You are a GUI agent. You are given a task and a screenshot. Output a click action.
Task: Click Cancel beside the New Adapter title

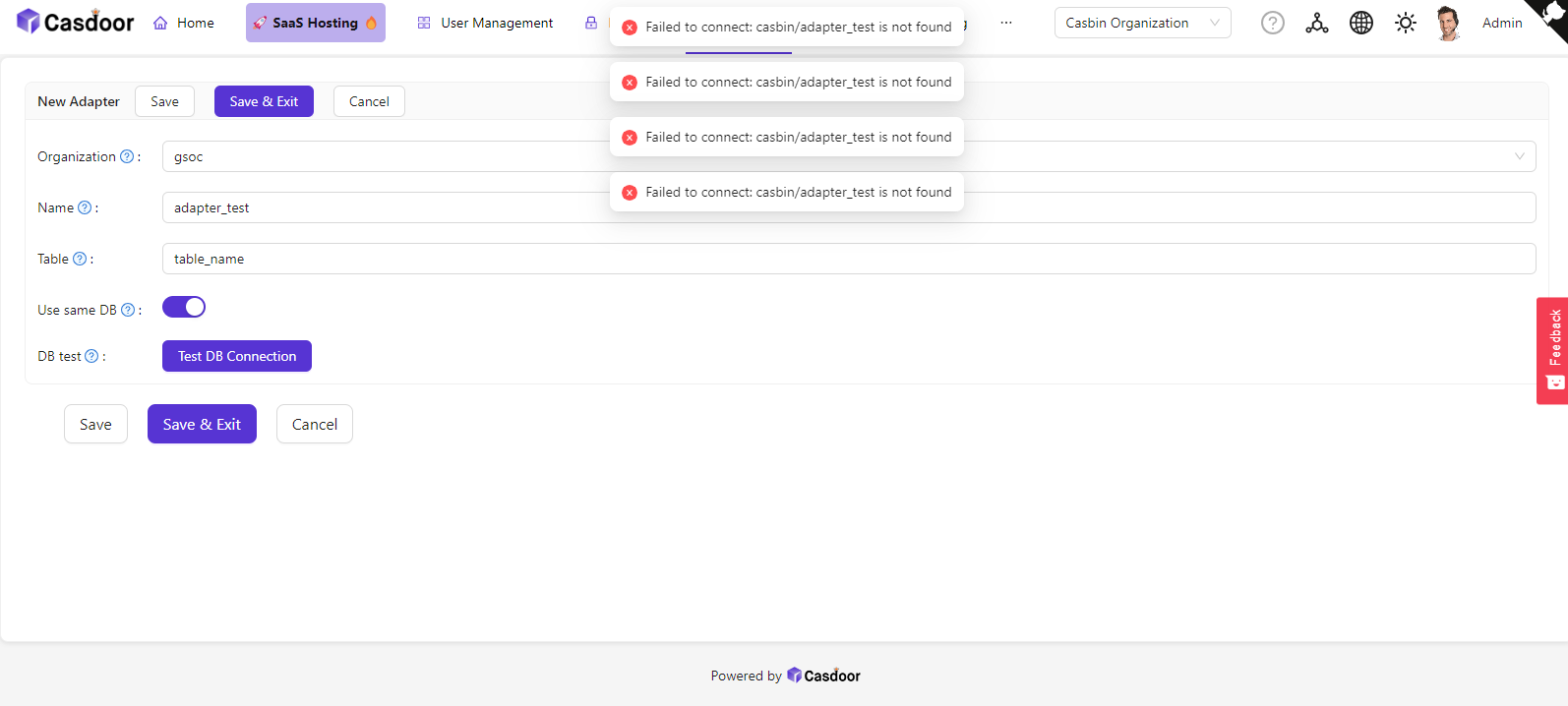(x=369, y=101)
